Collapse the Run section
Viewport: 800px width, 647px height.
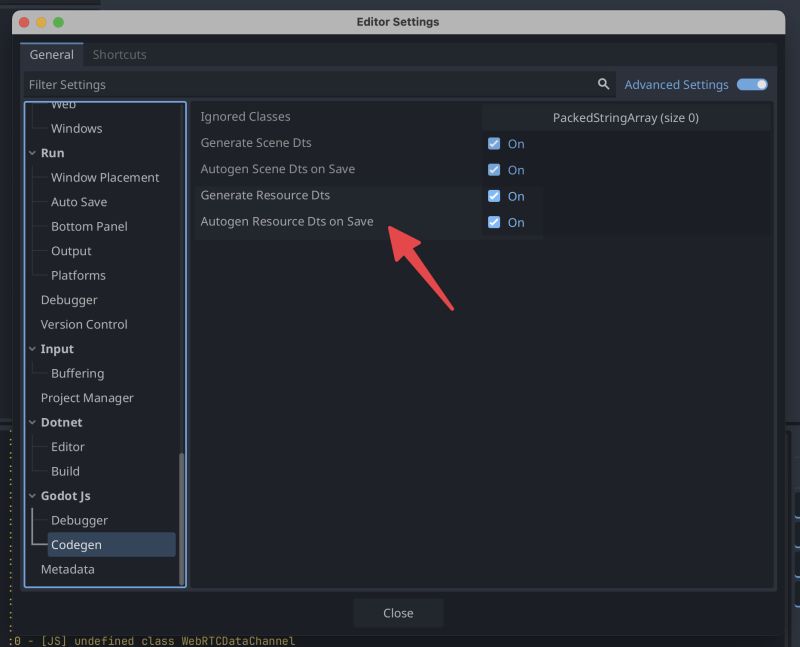(x=33, y=152)
